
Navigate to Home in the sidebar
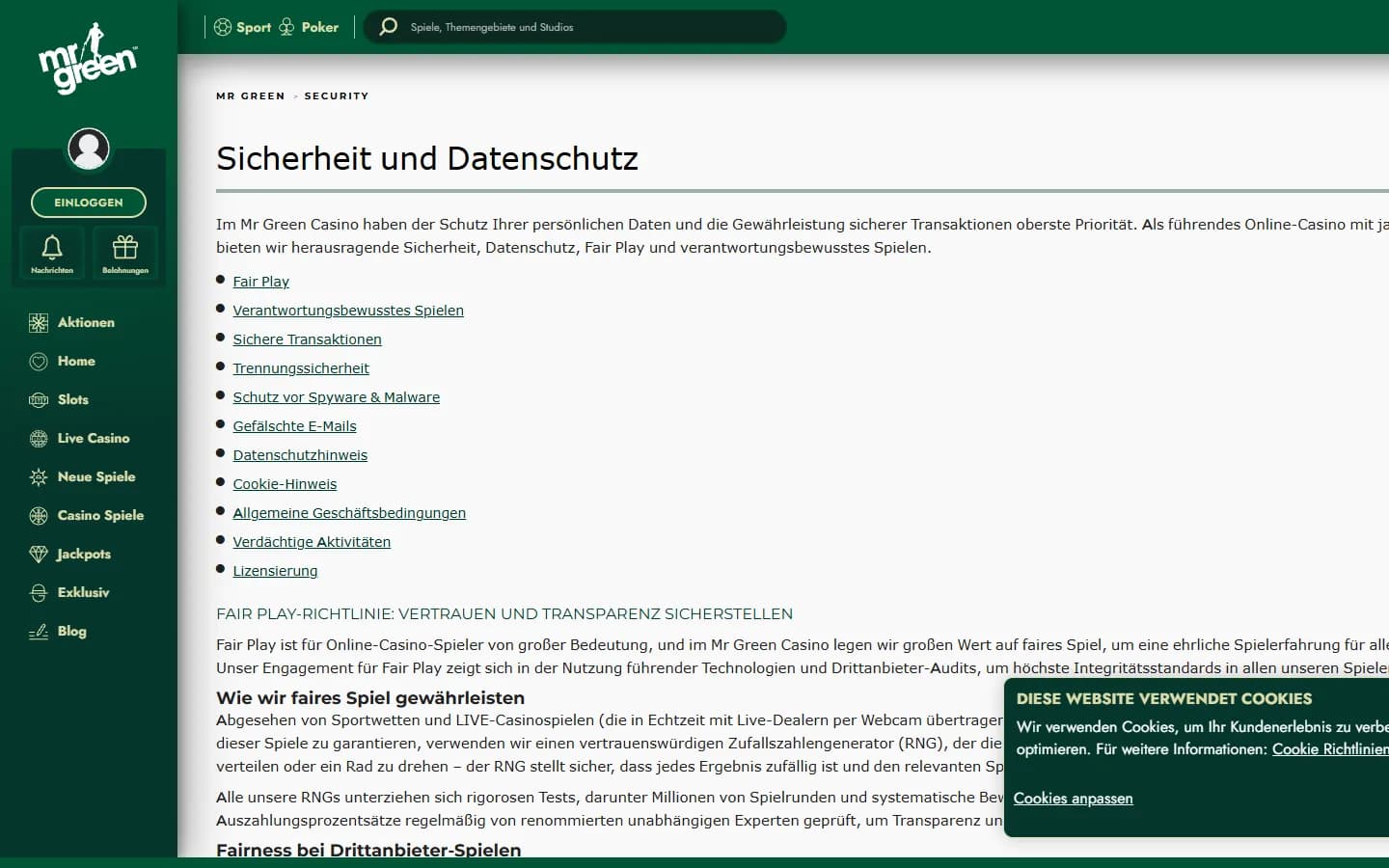point(76,361)
